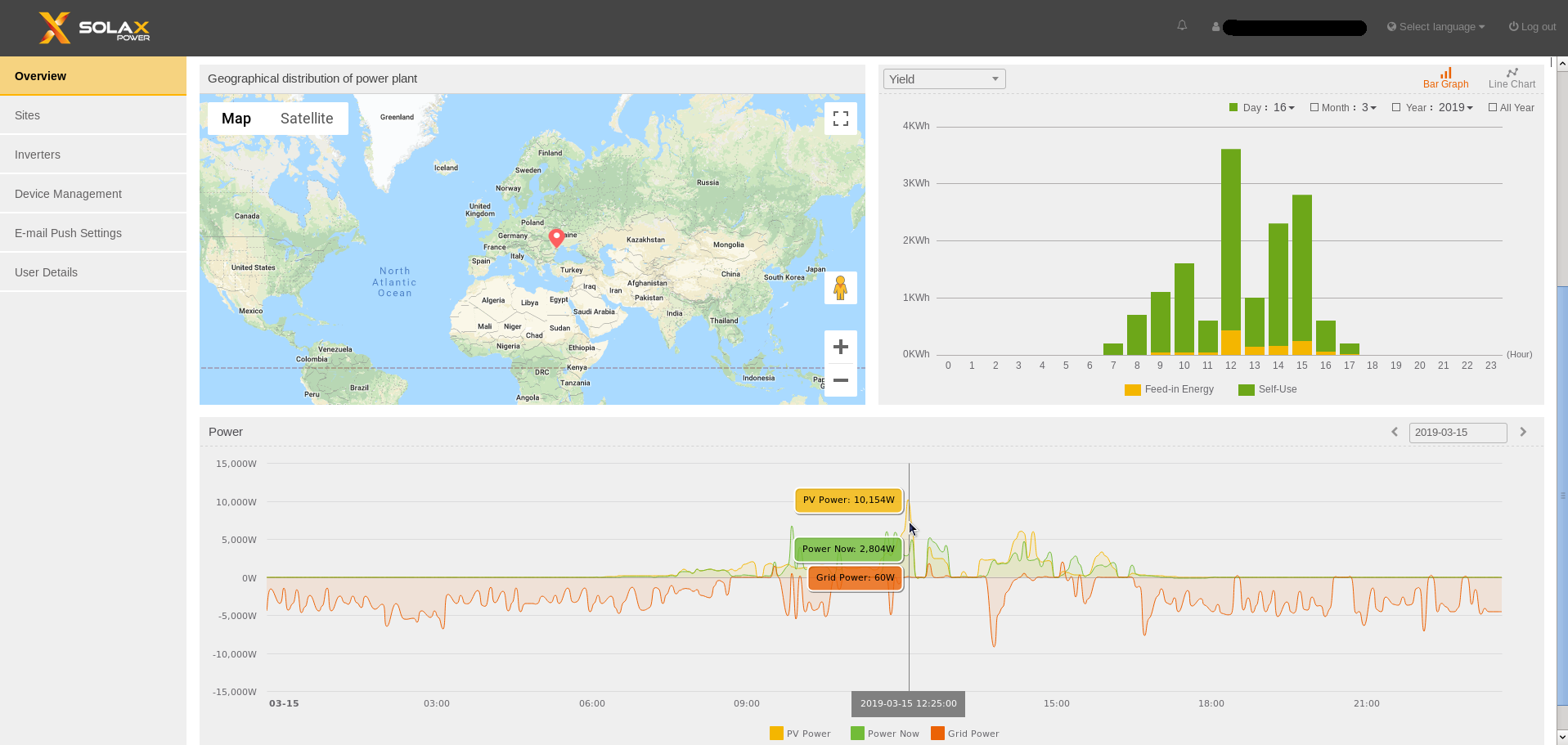
Task: Click the Log out link
Action: (x=1532, y=27)
